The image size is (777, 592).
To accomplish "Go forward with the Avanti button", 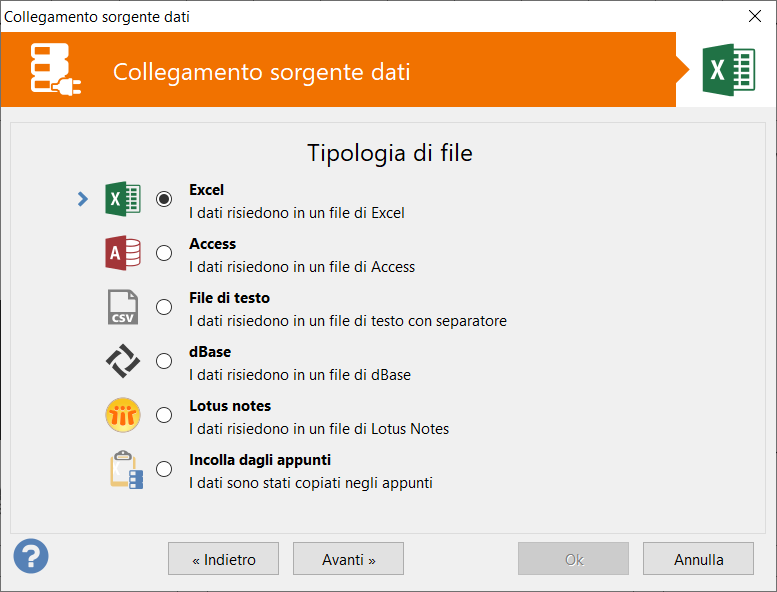I will 348,559.
